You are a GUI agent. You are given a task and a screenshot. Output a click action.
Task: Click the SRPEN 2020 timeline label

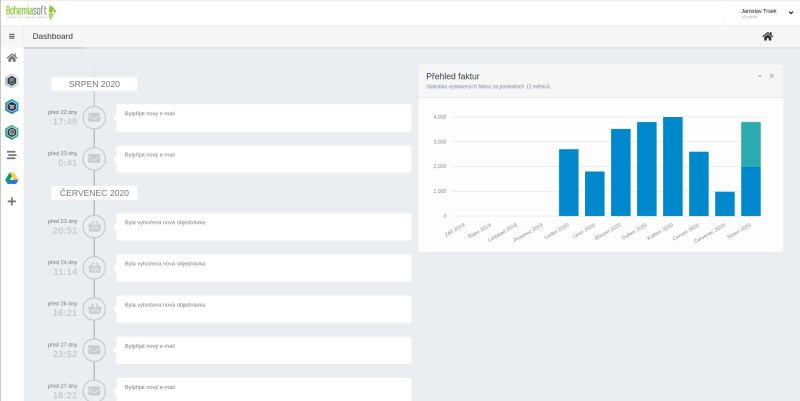pyautogui.click(x=94, y=84)
